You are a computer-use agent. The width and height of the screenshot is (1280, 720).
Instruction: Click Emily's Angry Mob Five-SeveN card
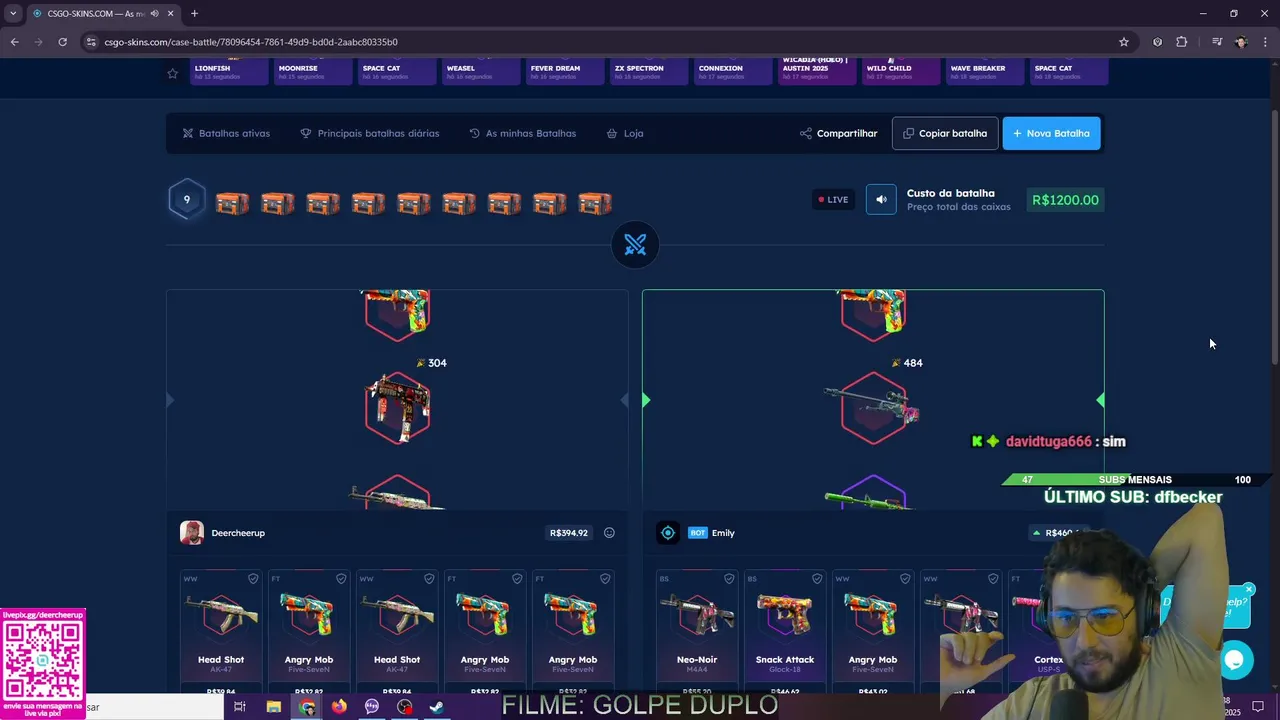873,630
